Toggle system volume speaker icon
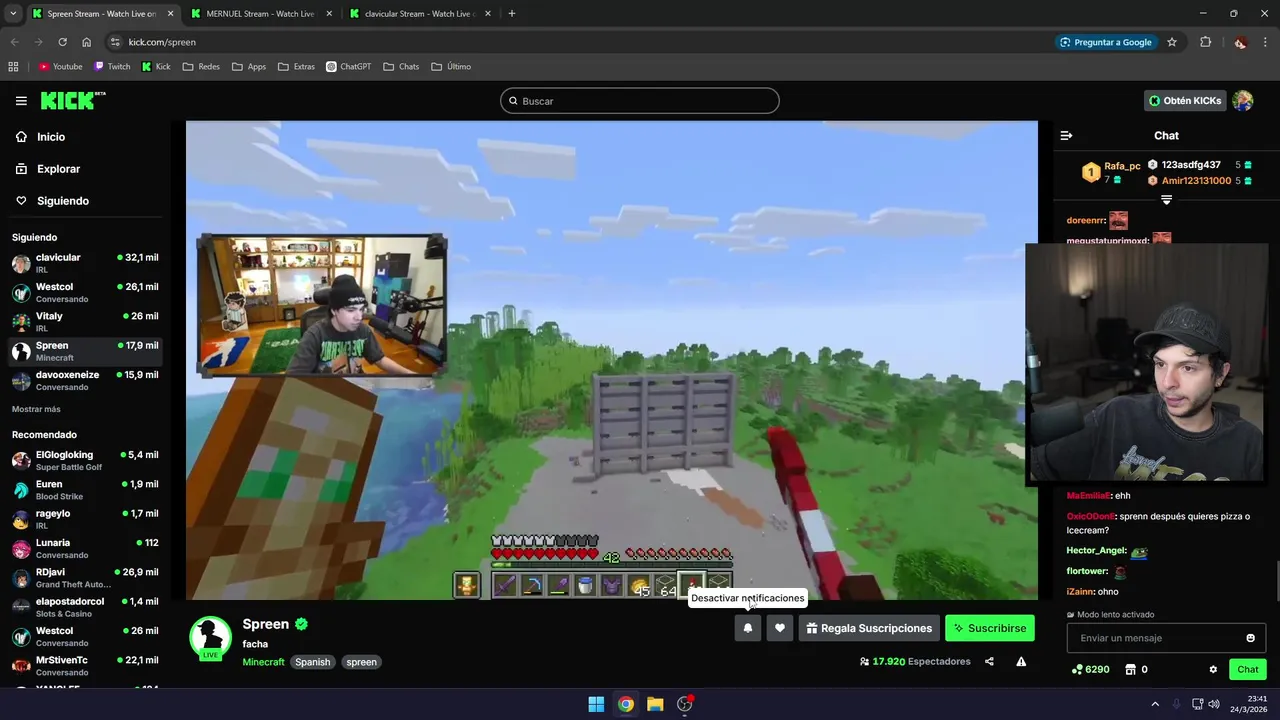1280x720 pixels. (x=1214, y=704)
